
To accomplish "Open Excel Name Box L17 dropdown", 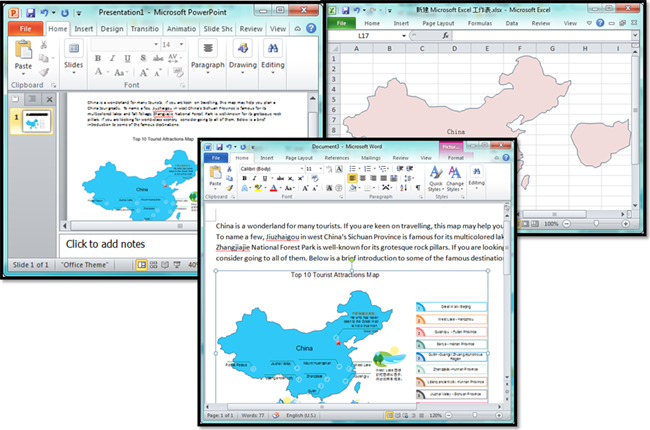I will pos(404,36).
